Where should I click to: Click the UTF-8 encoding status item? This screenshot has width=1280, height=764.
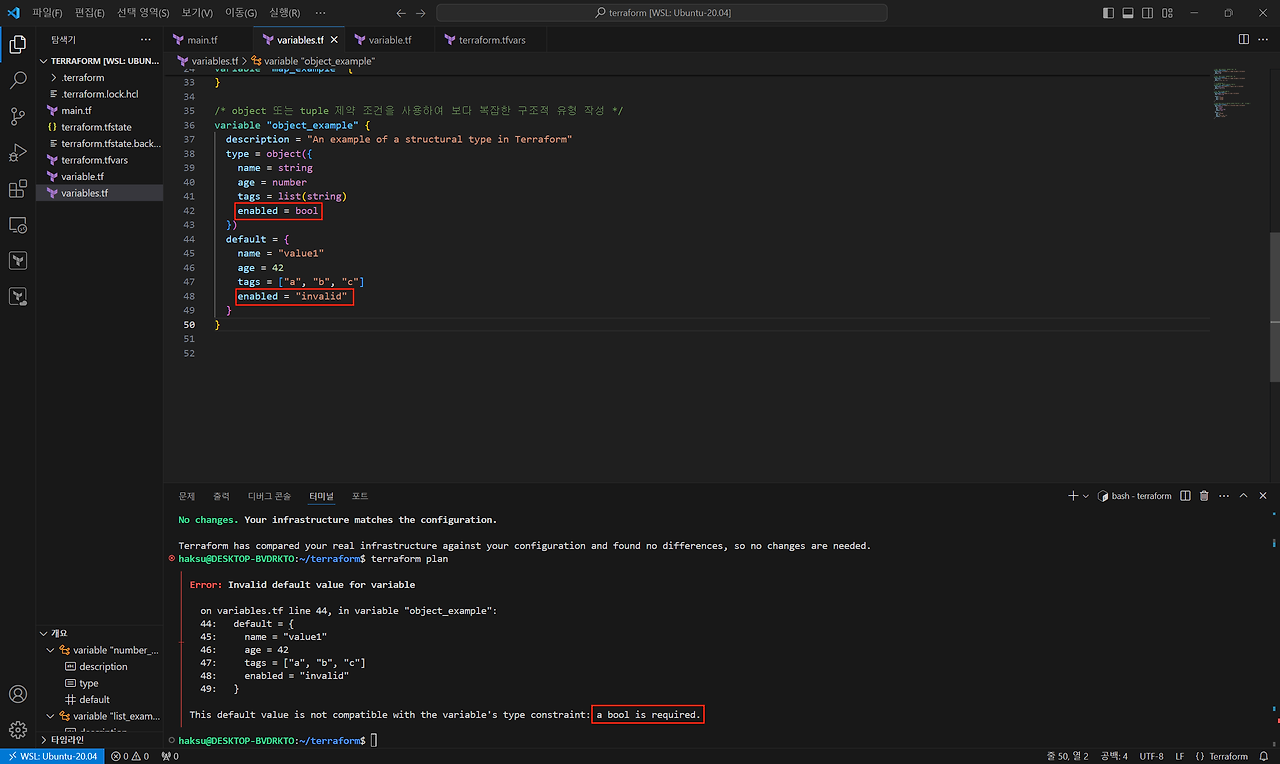tap(1151, 756)
